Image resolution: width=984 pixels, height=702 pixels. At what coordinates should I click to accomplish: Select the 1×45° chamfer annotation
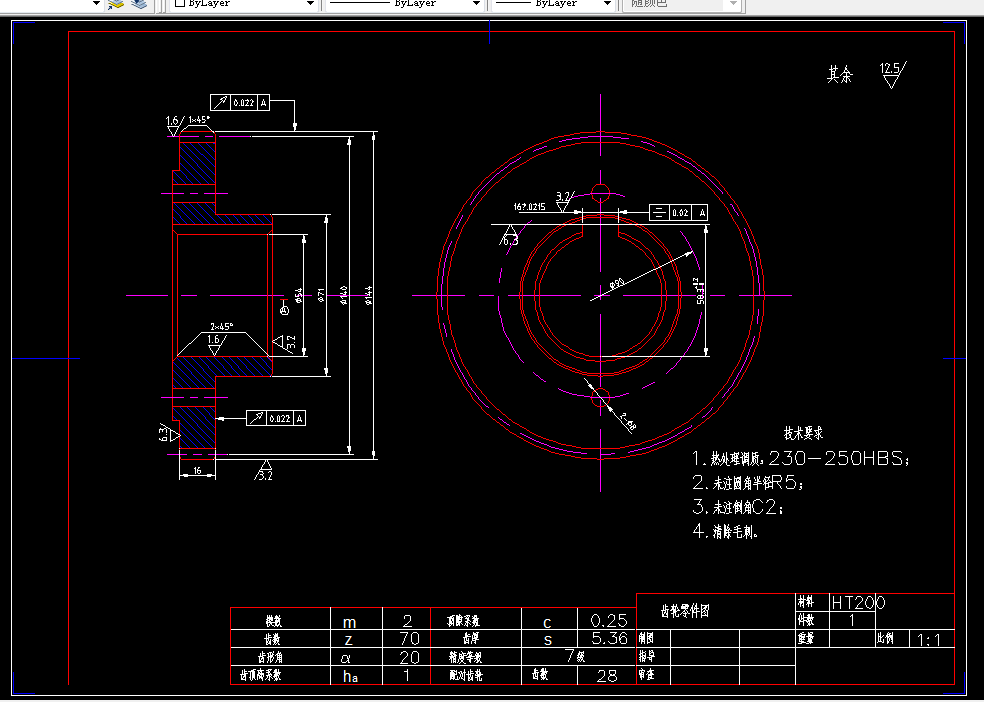200,119
